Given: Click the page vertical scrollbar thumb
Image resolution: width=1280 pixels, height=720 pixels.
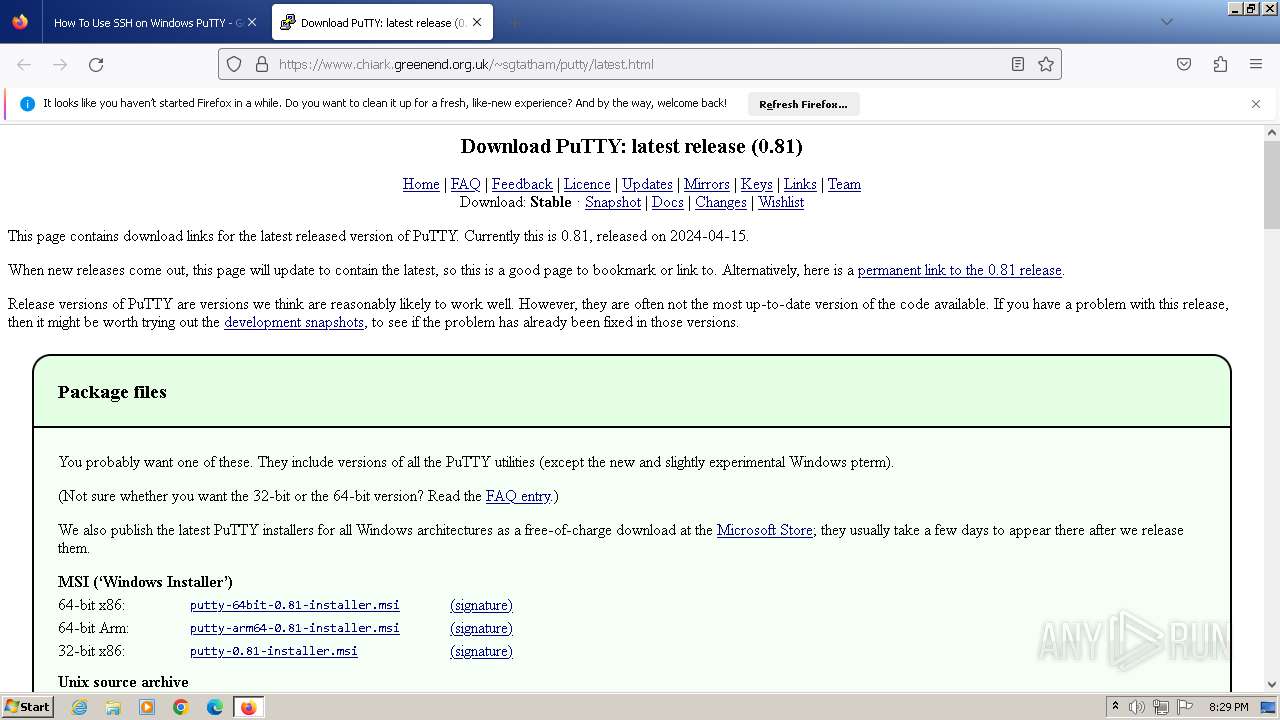Looking at the screenshot, I should pos(1272,185).
